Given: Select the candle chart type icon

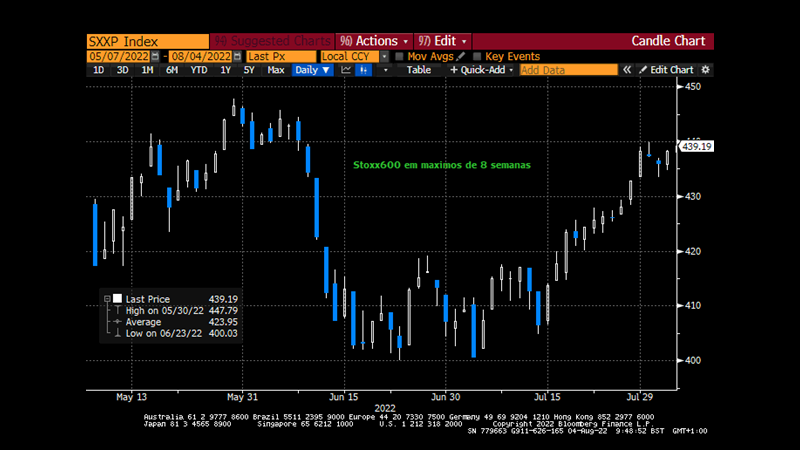Looking at the screenshot, I should (363, 70).
